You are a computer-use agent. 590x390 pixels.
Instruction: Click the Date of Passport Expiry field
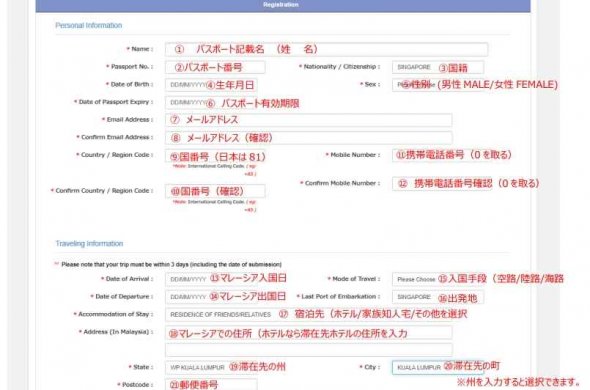tap(211, 102)
